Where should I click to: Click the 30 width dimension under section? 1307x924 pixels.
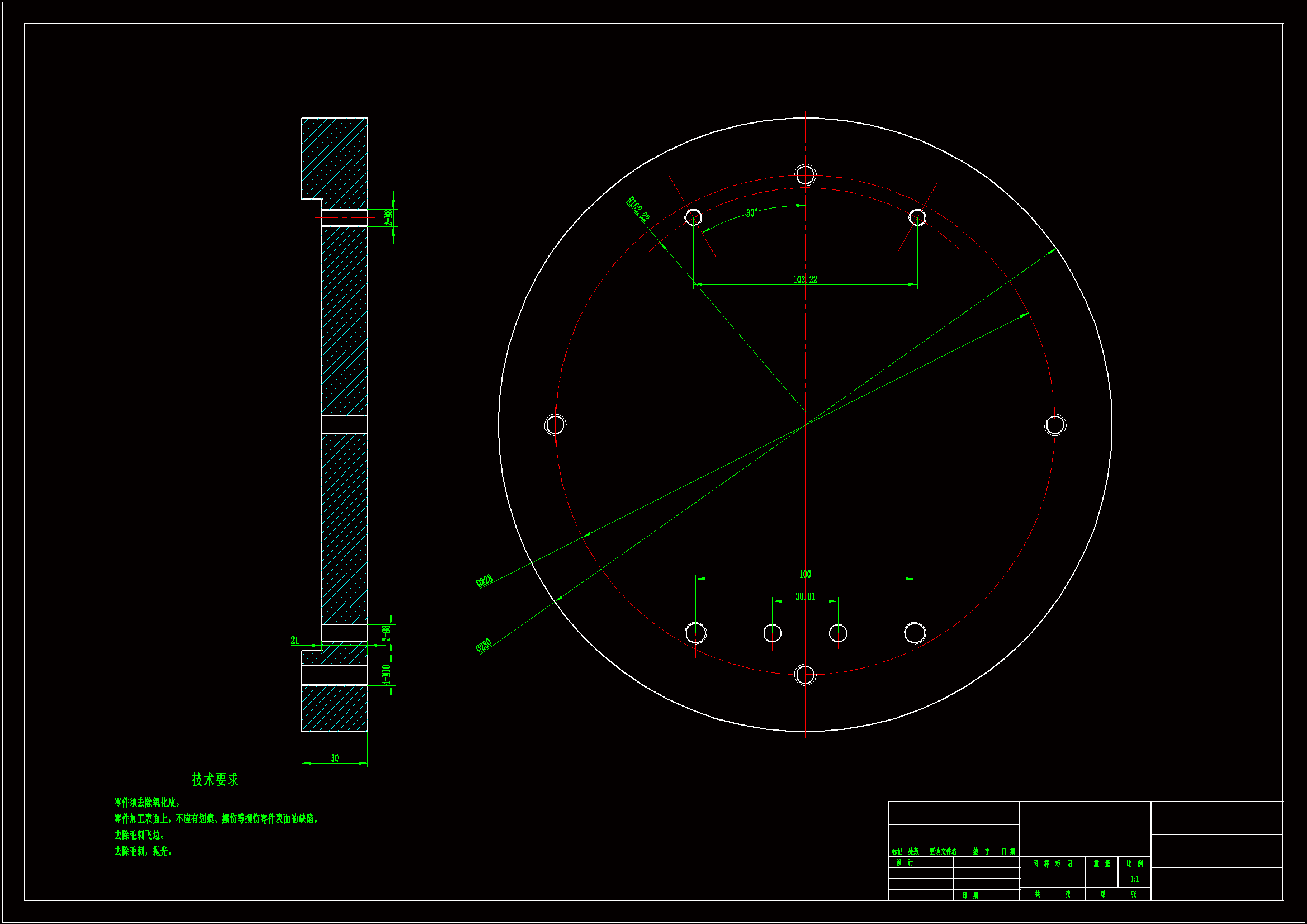[335, 759]
